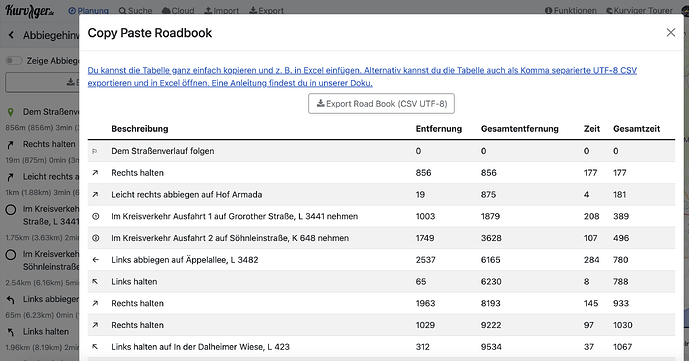The width and height of the screenshot is (689, 361).
Task: Click the Zeit column header
Action: tap(592, 129)
